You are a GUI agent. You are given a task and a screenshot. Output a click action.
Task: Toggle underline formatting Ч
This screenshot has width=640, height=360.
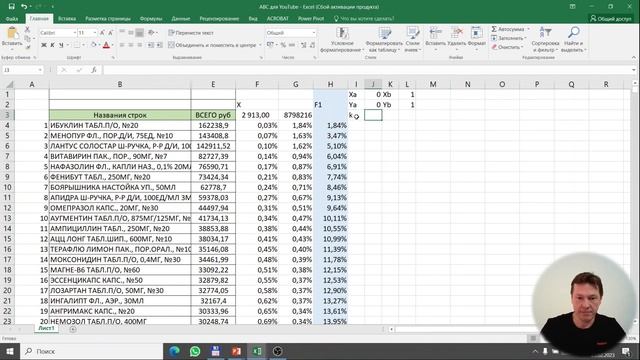tap(61, 45)
